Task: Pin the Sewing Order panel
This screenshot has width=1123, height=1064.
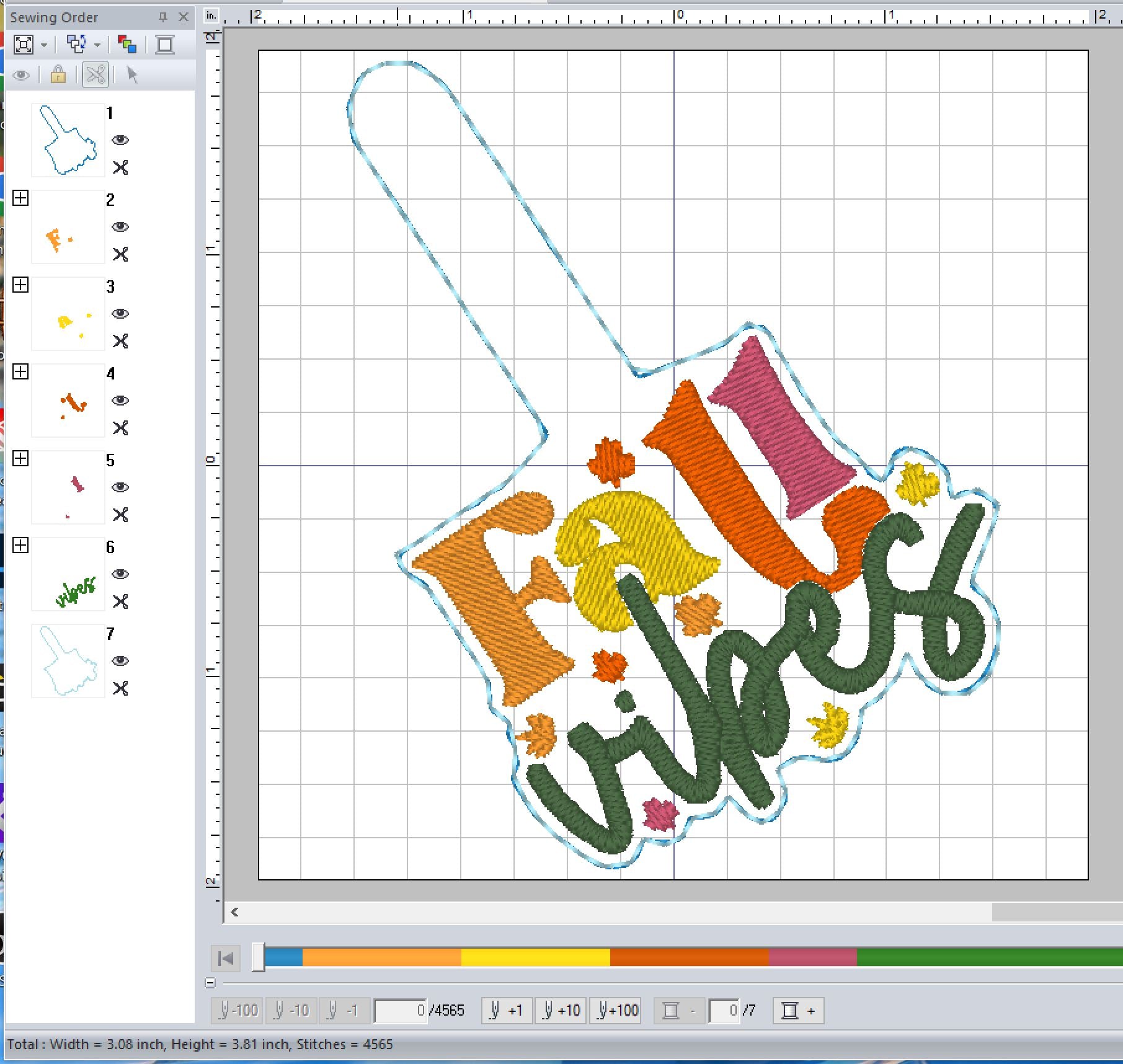Action: (163, 17)
